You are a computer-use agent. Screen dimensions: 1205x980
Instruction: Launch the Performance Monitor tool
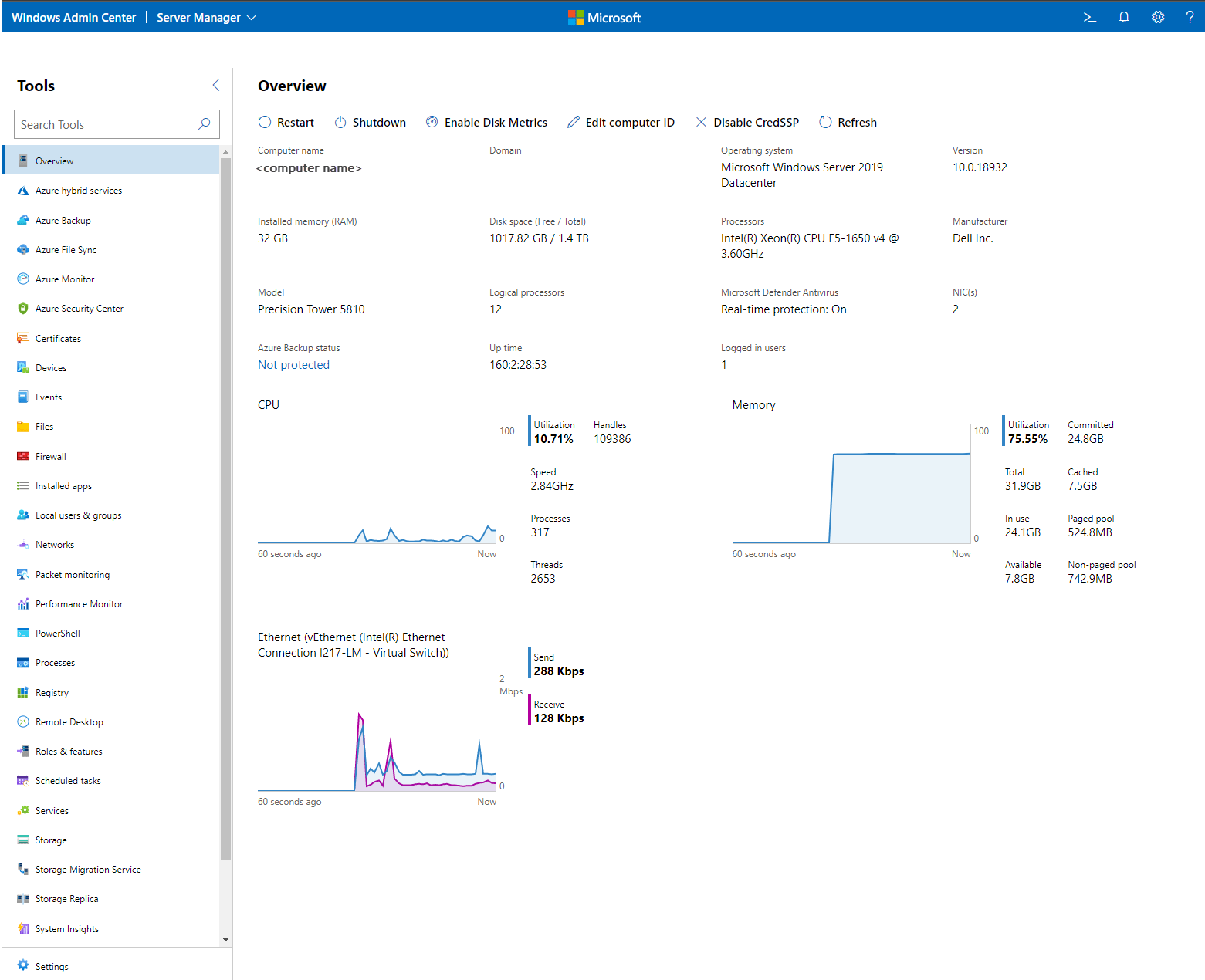[x=78, y=603]
